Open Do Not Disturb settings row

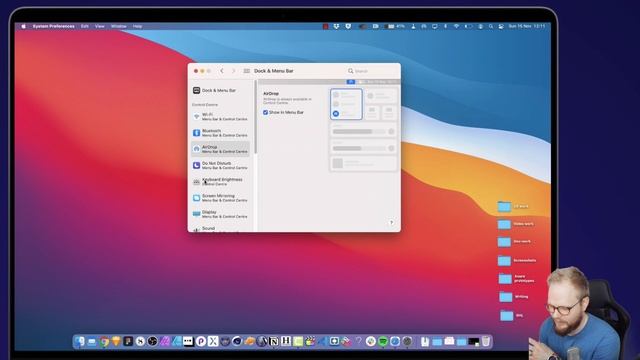pyautogui.click(x=220, y=165)
